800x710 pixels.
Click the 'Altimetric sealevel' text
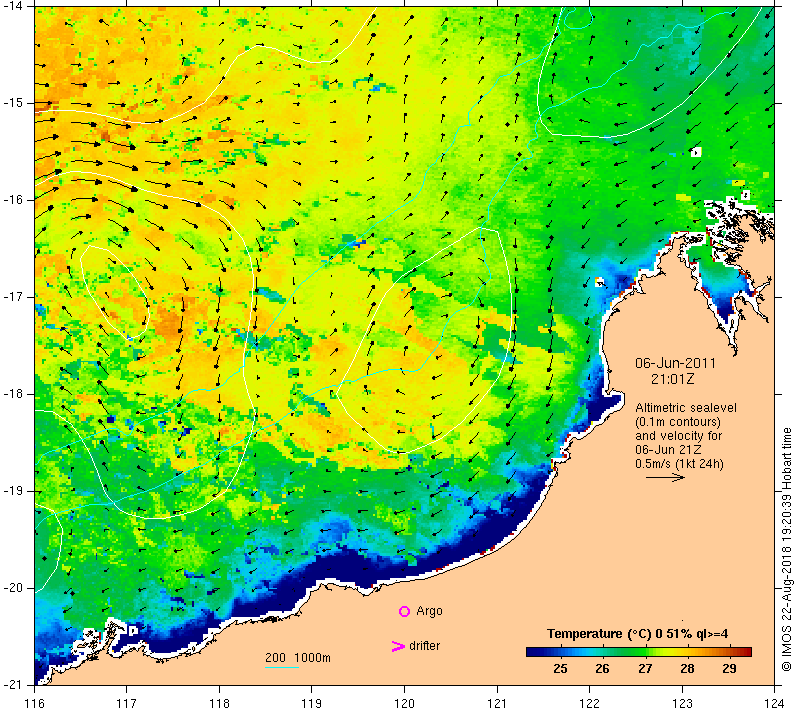click(686, 408)
